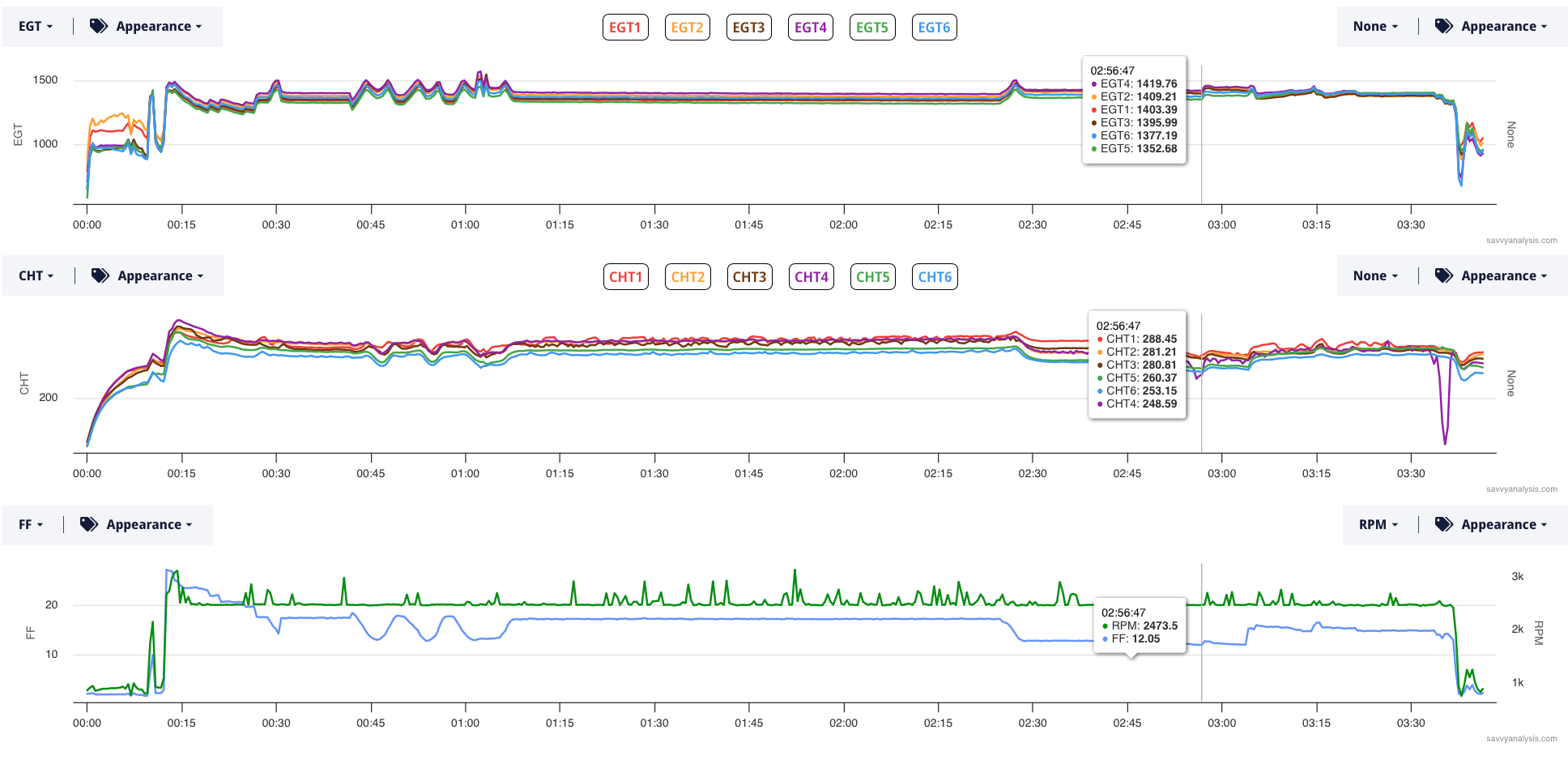Open savvyanalysis.com link under EGT chart
Image resolution: width=1568 pixels, height=764 pixels.
coord(1521,241)
